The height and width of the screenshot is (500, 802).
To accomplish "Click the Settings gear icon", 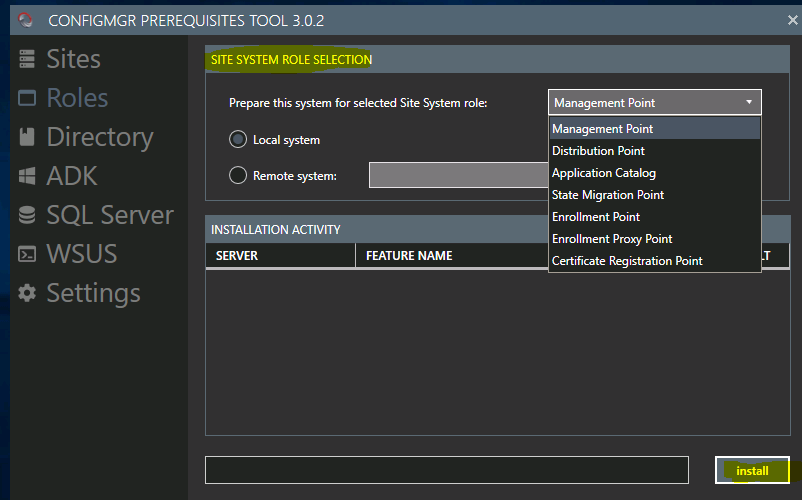I will point(27,293).
